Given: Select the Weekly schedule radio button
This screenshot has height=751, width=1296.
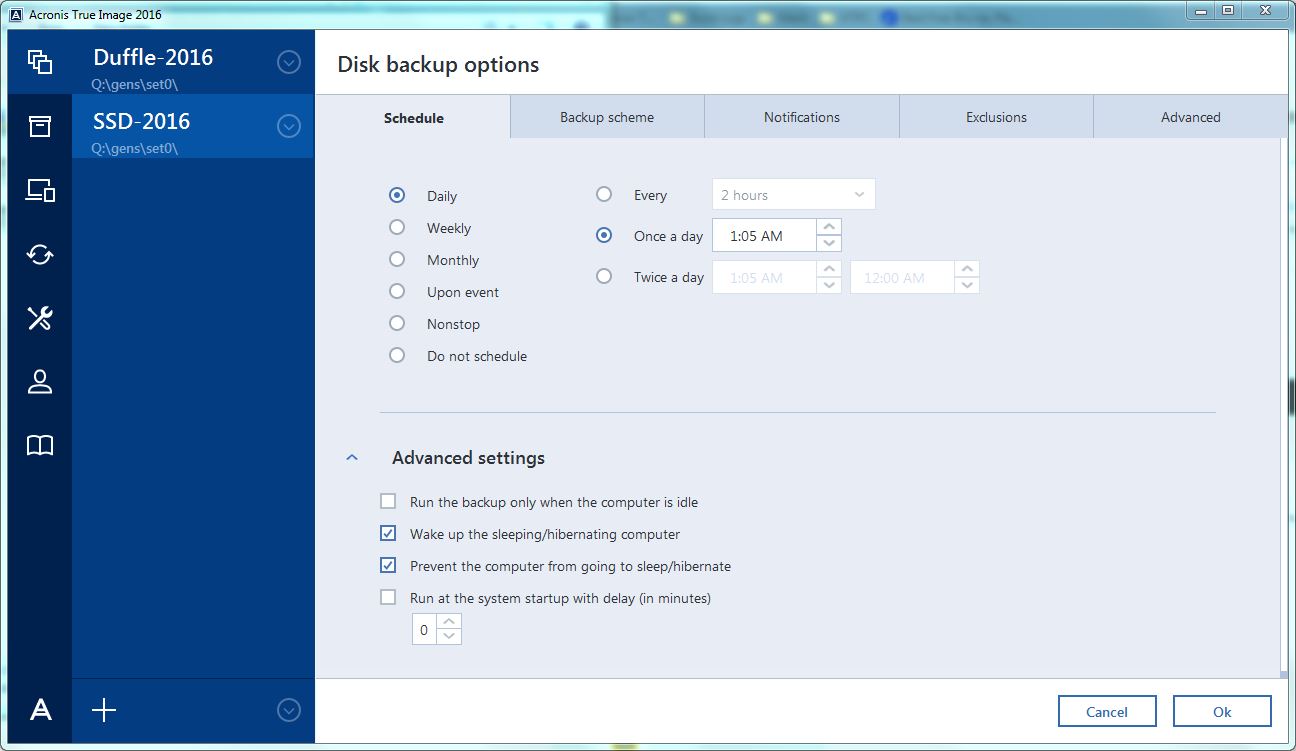Looking at the screenshot, I should coord(397,228).
